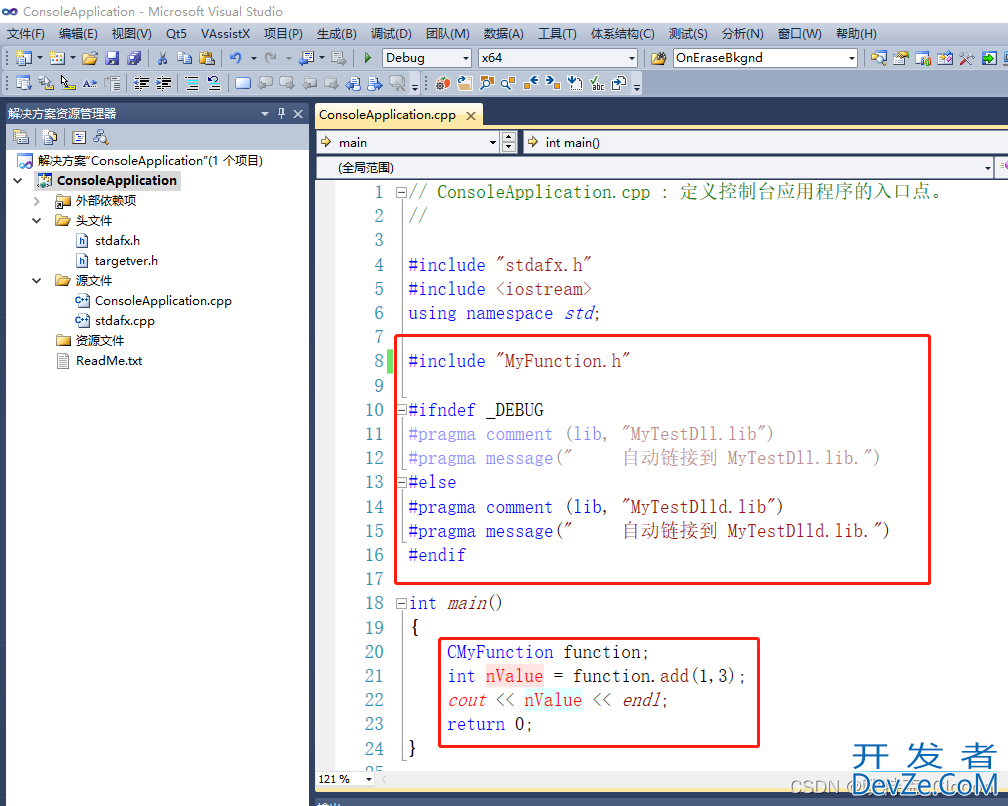Open the 121 % zoom level dropdown
This screenshot has width=1008, height=806.
pos(369,779)
